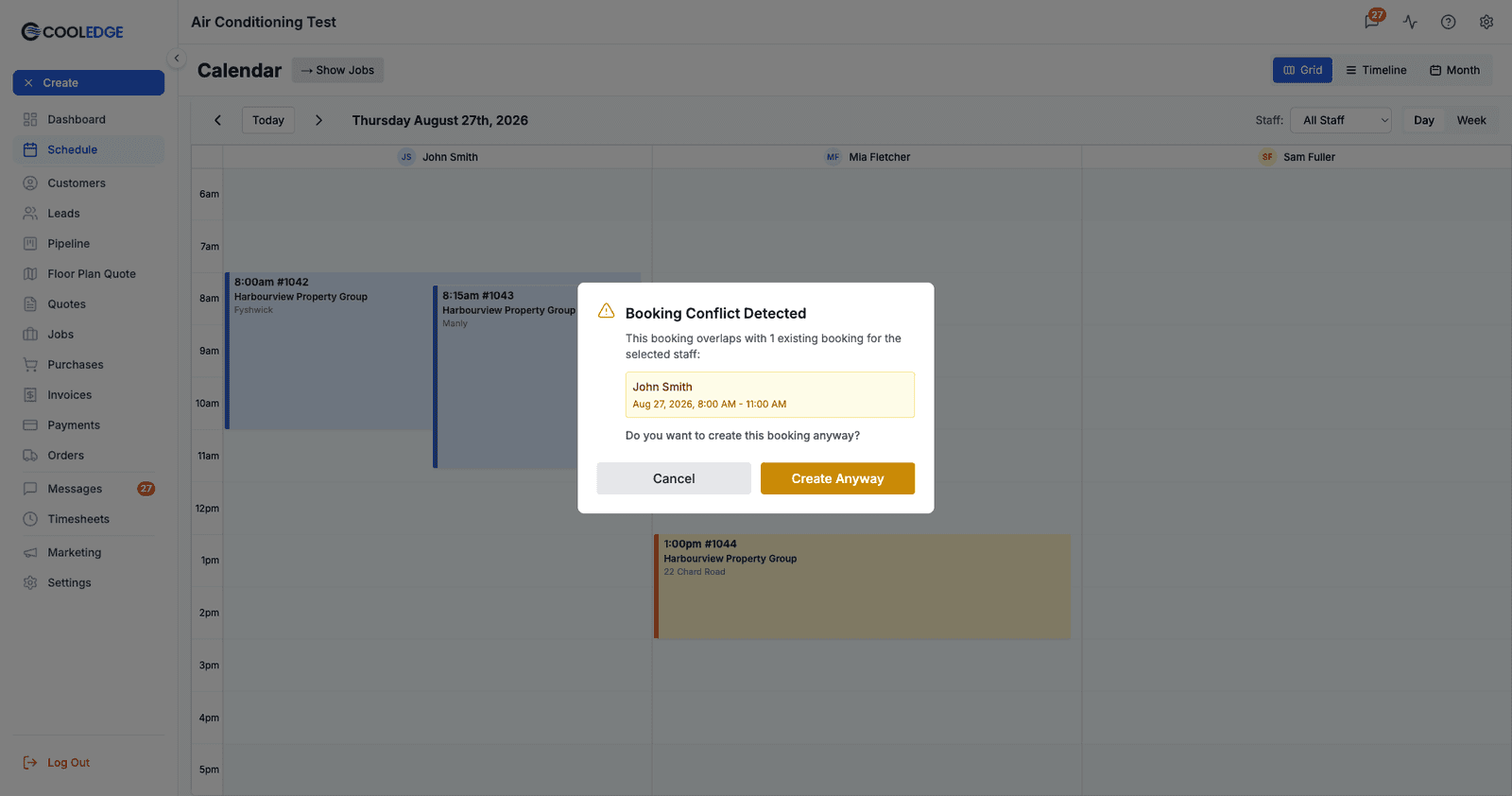Click the Dashboard grid icon
This screenshot has width=1512, height=796.
(x=30, y=119)
